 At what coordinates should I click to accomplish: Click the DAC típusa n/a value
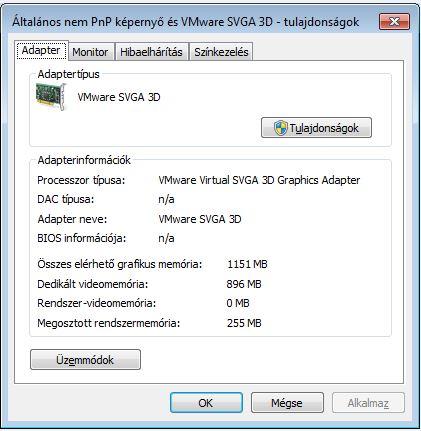tap(166, 199)
